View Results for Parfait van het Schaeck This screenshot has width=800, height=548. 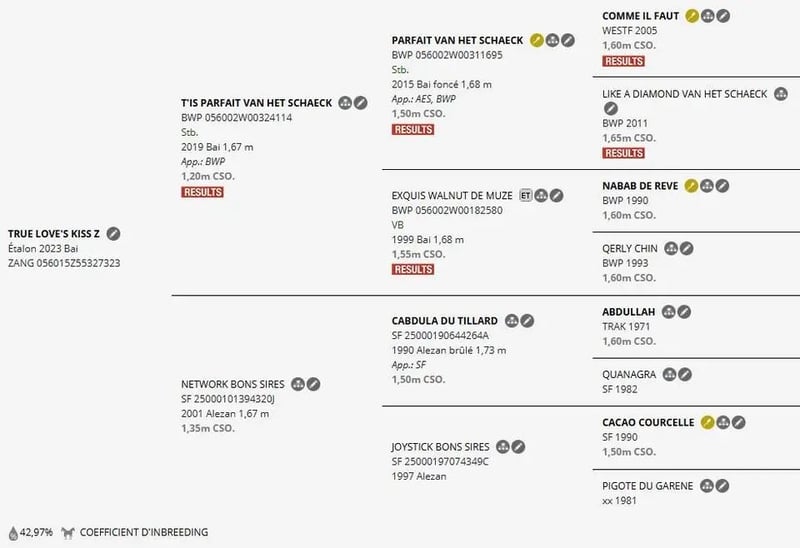(413, 130)
